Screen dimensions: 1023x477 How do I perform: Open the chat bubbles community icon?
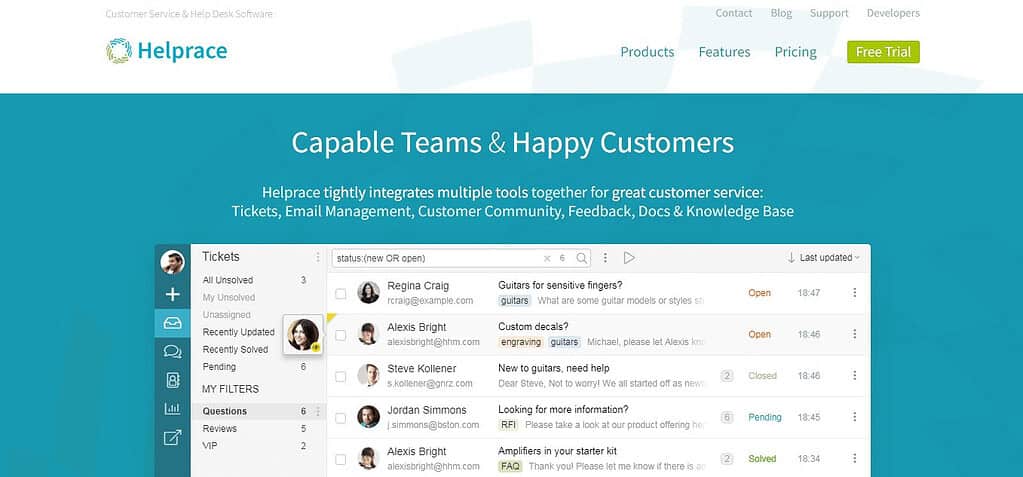click(172, 352)
